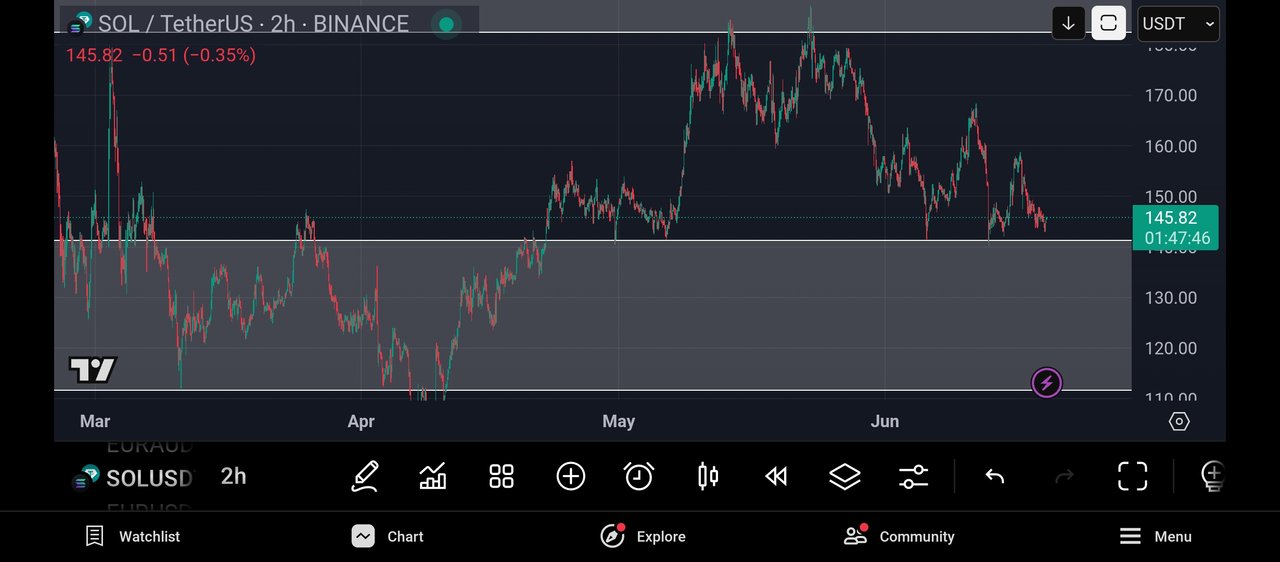
Task: Click the May date label
Action: pos(619,421)
